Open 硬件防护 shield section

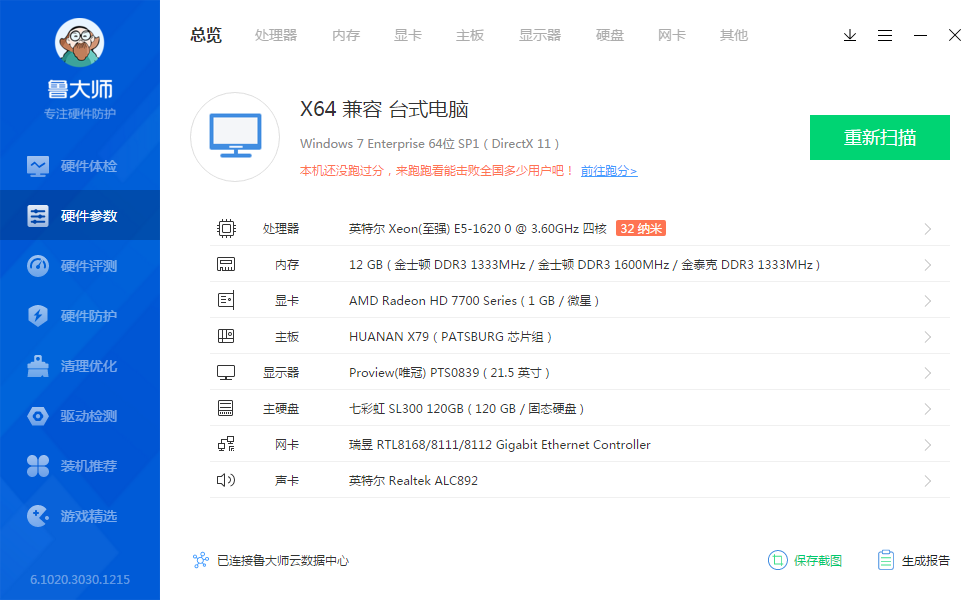[x=80, y=316]
